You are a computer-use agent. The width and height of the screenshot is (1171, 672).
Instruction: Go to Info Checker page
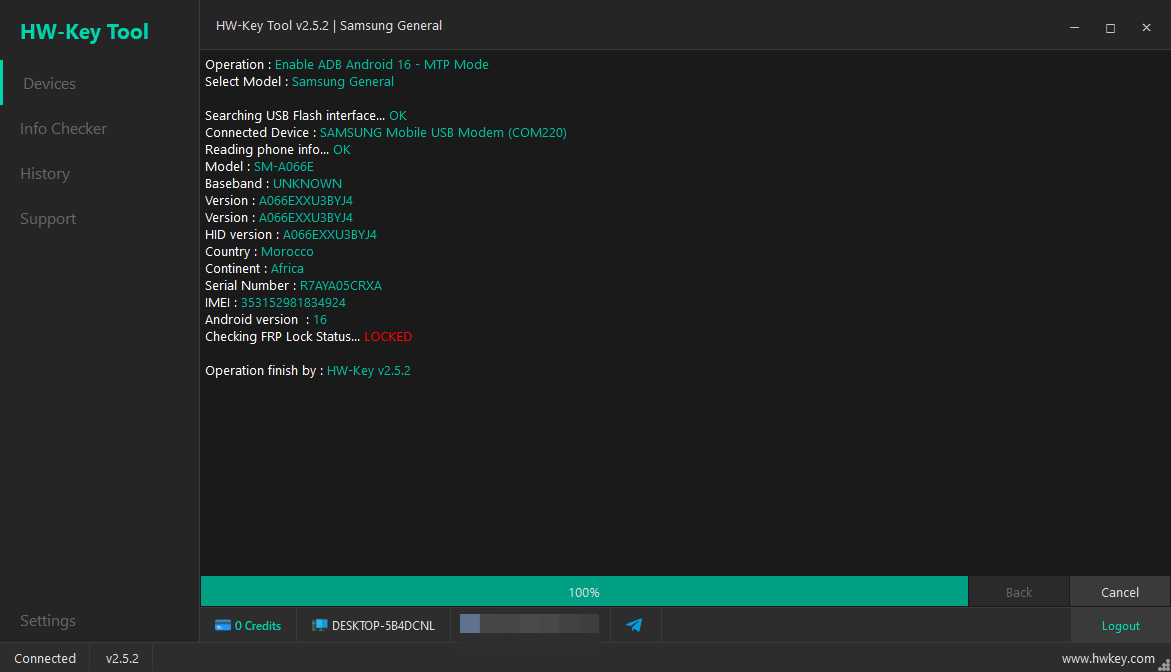pyautogui.click(x=63, y=128)
